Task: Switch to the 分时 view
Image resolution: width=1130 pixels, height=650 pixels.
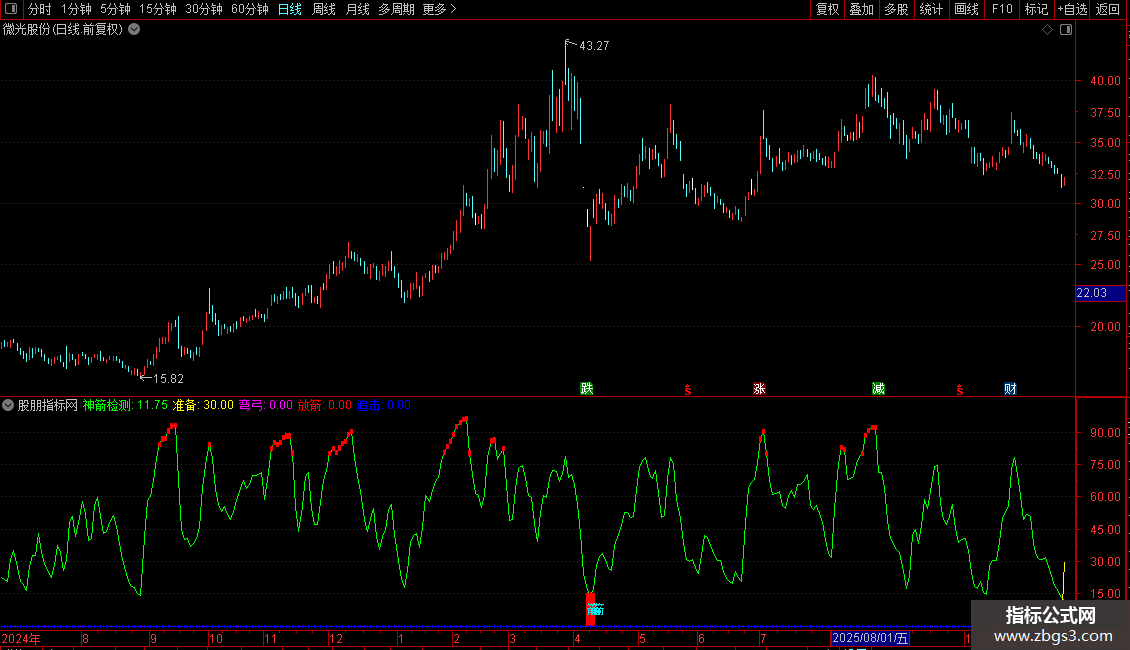Action: [x=40, y=9]
